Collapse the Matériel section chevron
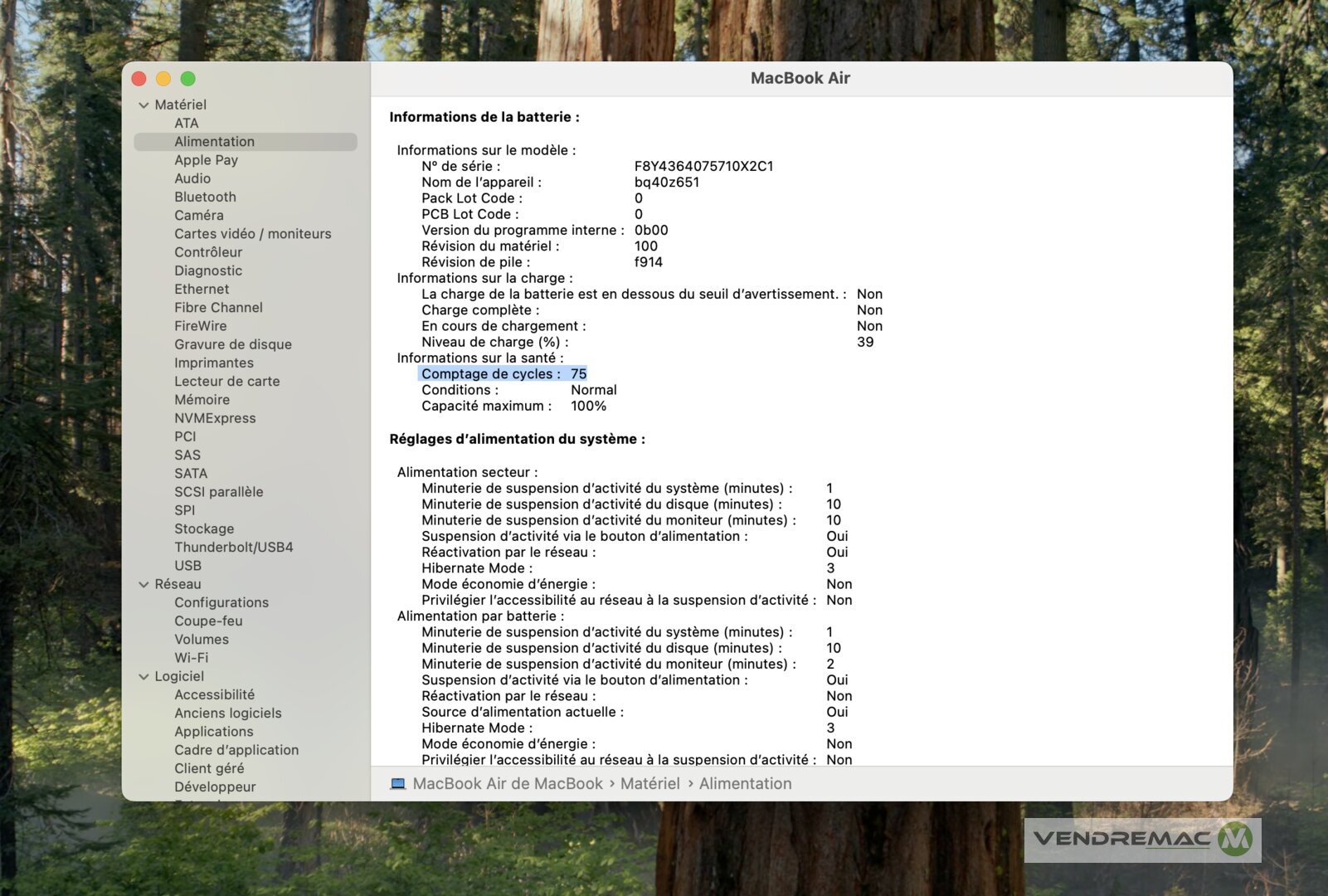 click(x=144, y=105)
